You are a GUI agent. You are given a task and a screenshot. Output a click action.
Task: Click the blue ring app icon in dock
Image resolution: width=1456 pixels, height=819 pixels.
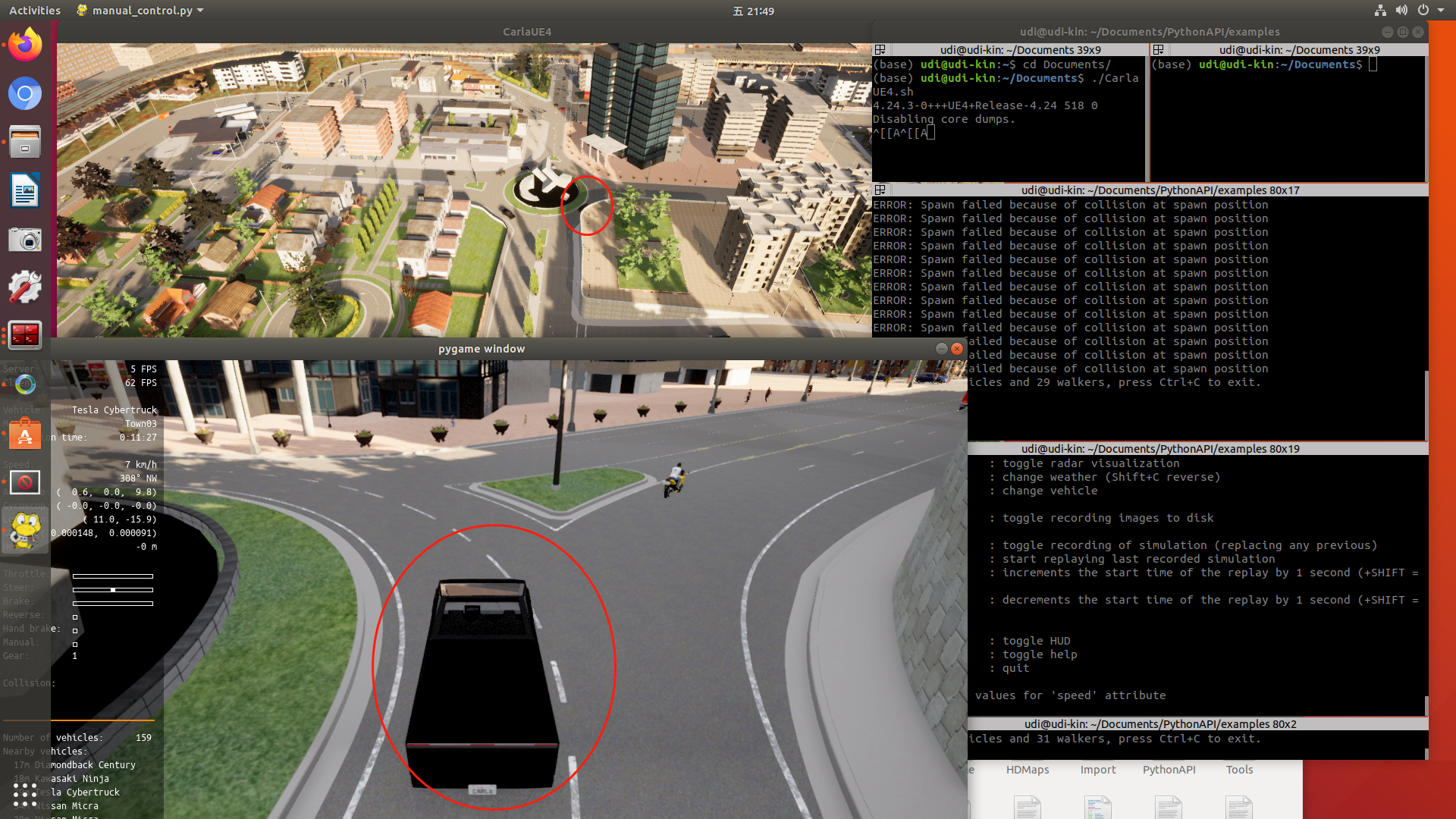tap(25, 384)
